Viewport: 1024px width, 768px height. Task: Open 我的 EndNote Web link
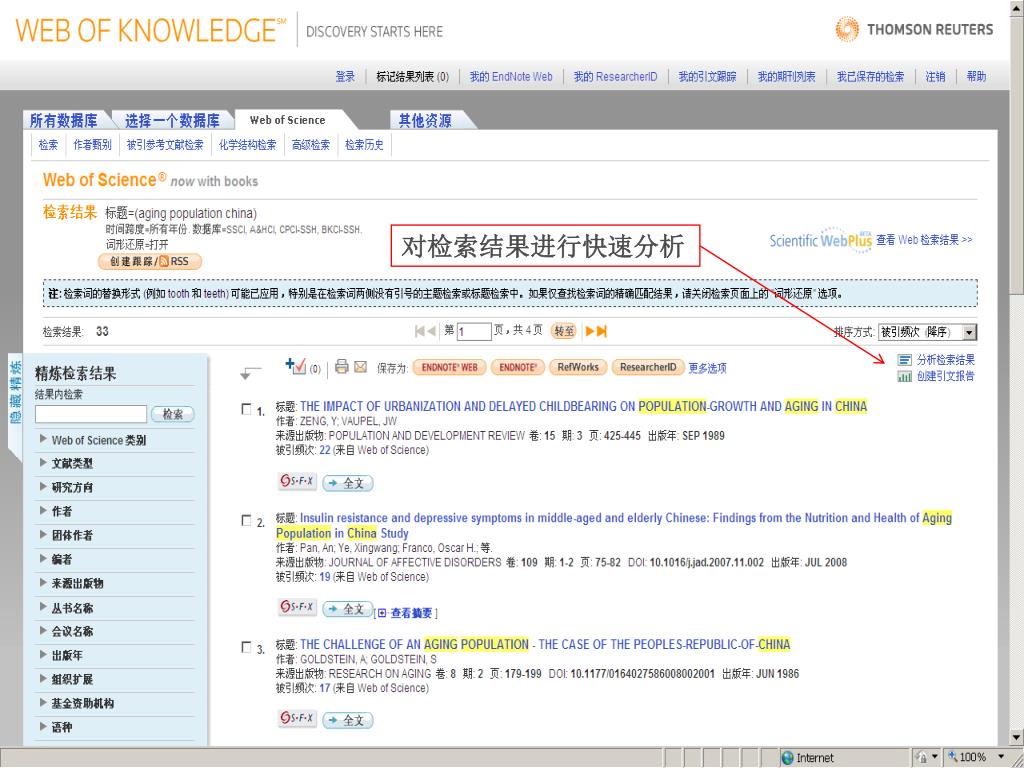(511, 76)
